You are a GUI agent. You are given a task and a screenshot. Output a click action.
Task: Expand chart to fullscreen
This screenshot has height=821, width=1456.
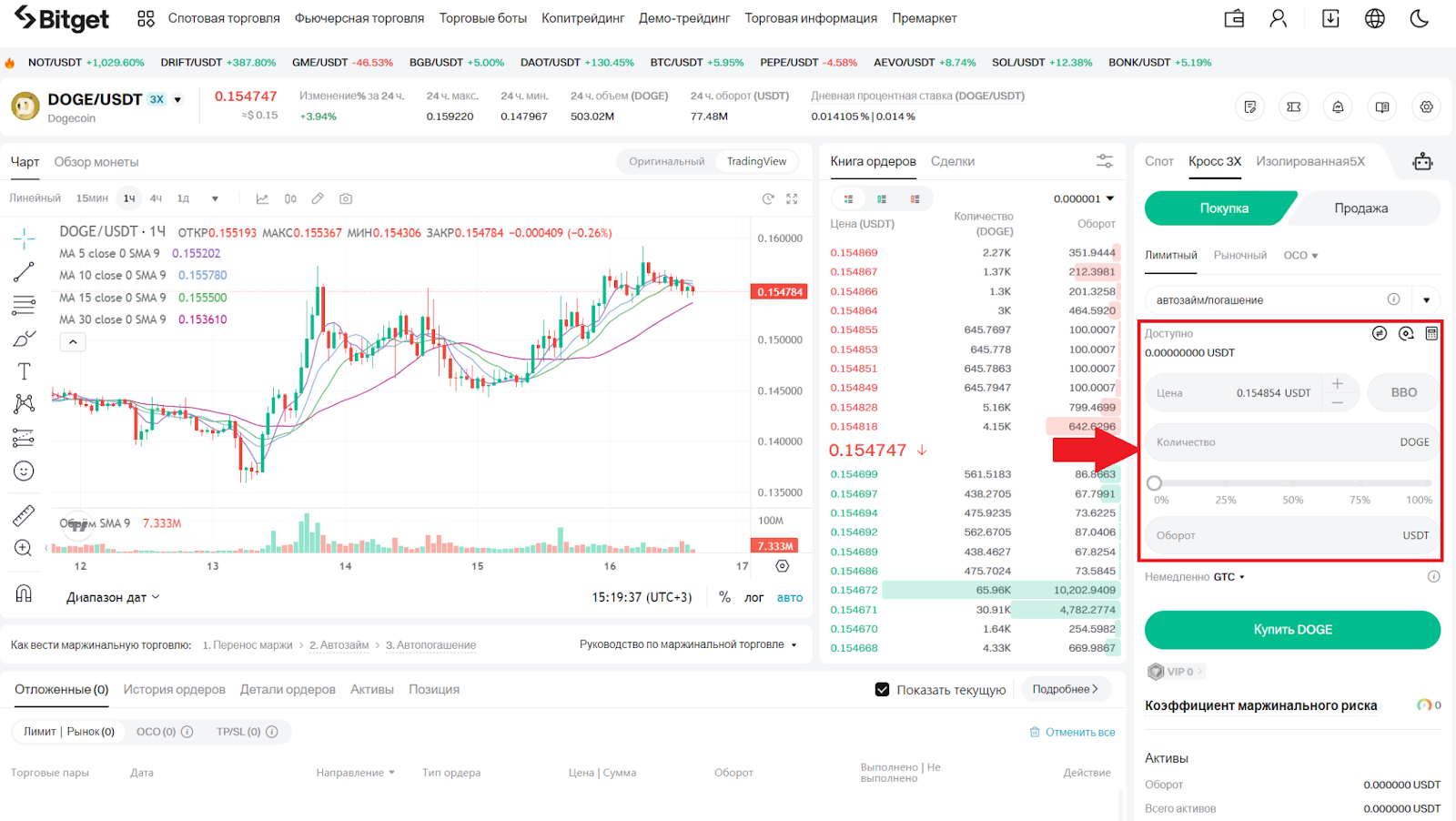[x=792, y=198]
